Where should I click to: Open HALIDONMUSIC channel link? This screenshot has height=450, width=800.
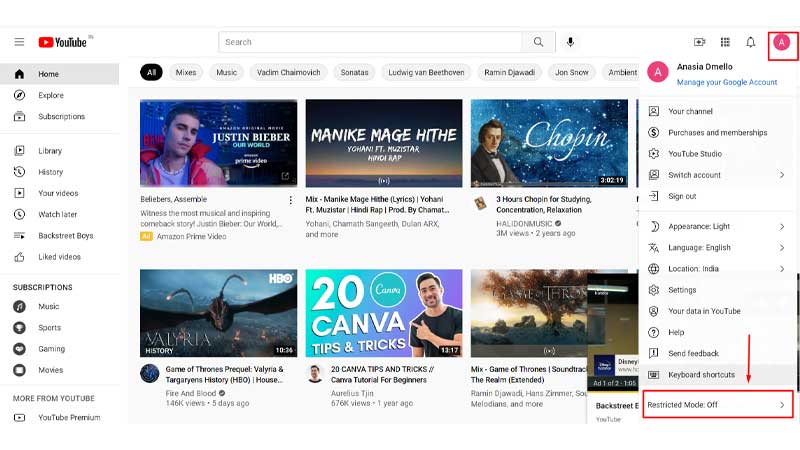click(524, 223)
